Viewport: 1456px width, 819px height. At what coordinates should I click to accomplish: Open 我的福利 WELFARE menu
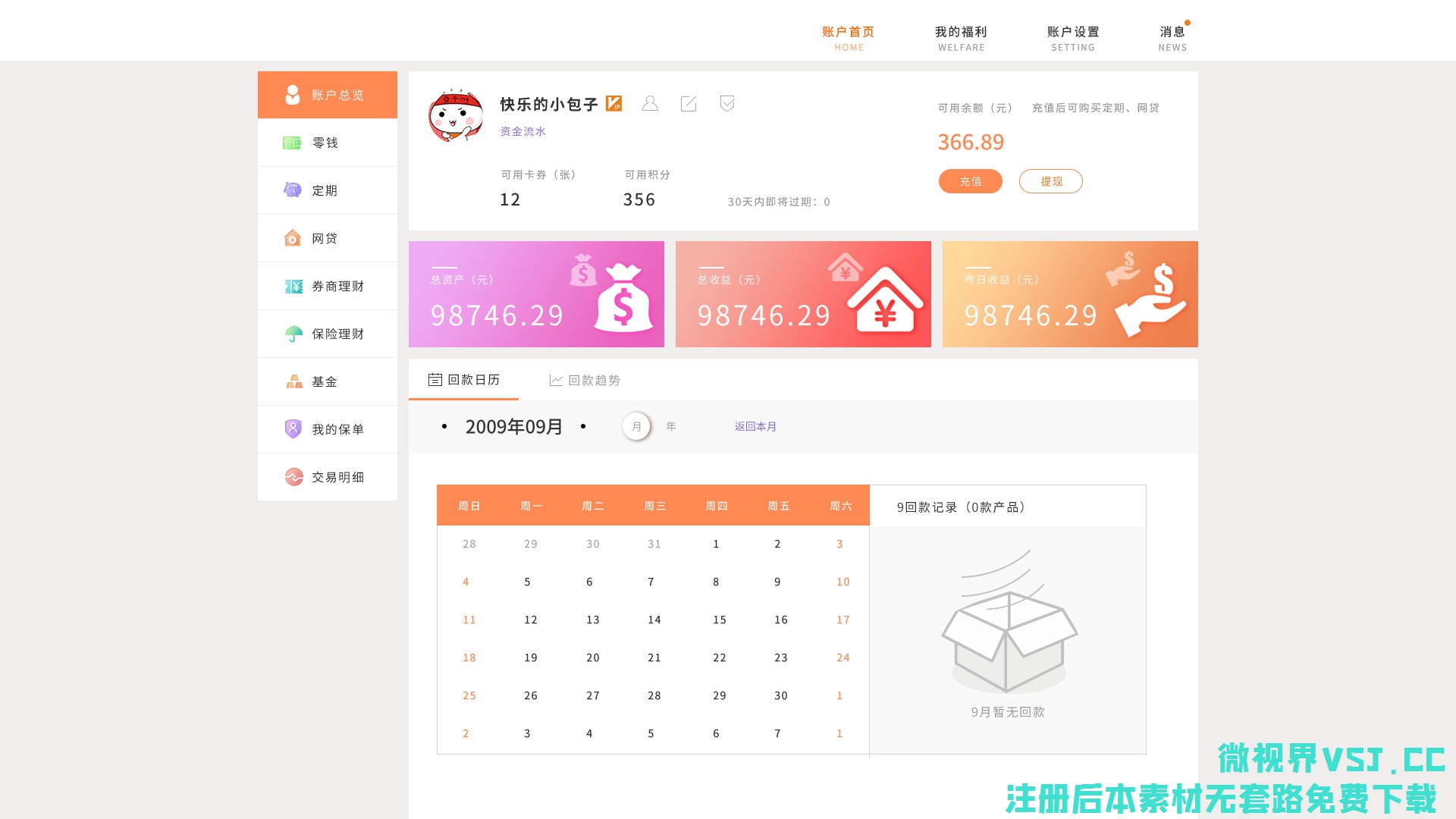[961, 38]
